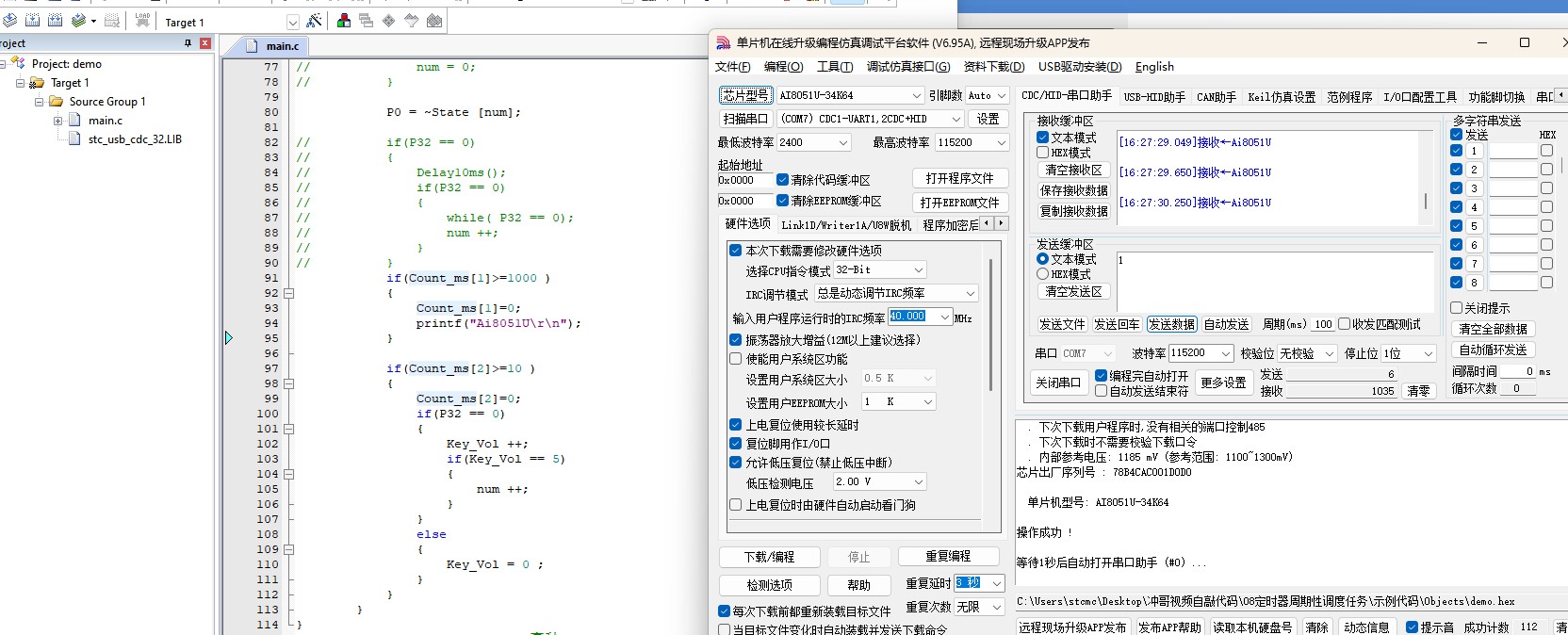The height and width of the screenshot is (635, 1568).
Task: Open the USB驱动安装(D) menu
Action: click(x=1080, y=67)
